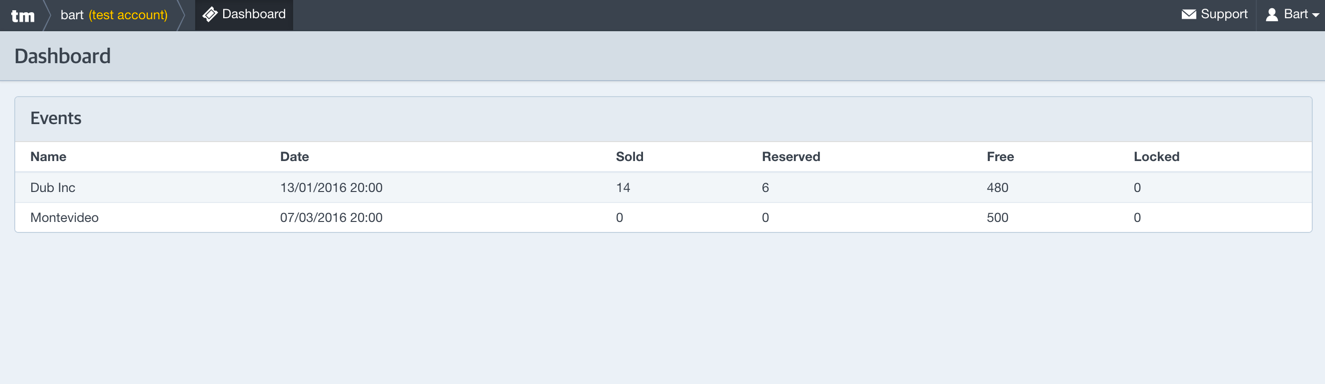Click Dub Inc free count 480
The height and width of the screenshot is (384, 1325).
pos(998,187)
